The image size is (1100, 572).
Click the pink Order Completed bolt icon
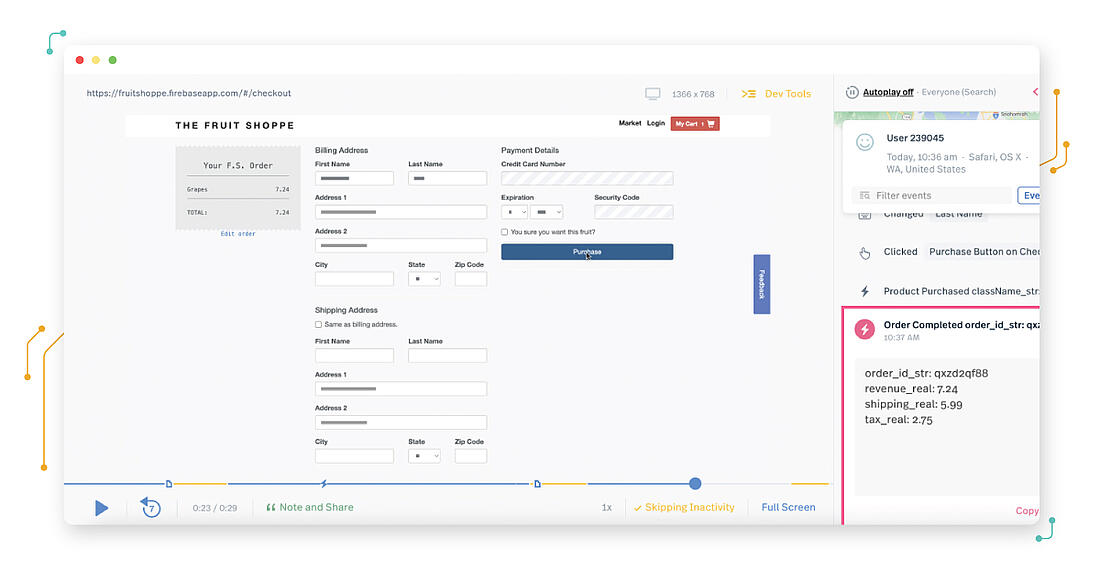[x=864, y=329]
